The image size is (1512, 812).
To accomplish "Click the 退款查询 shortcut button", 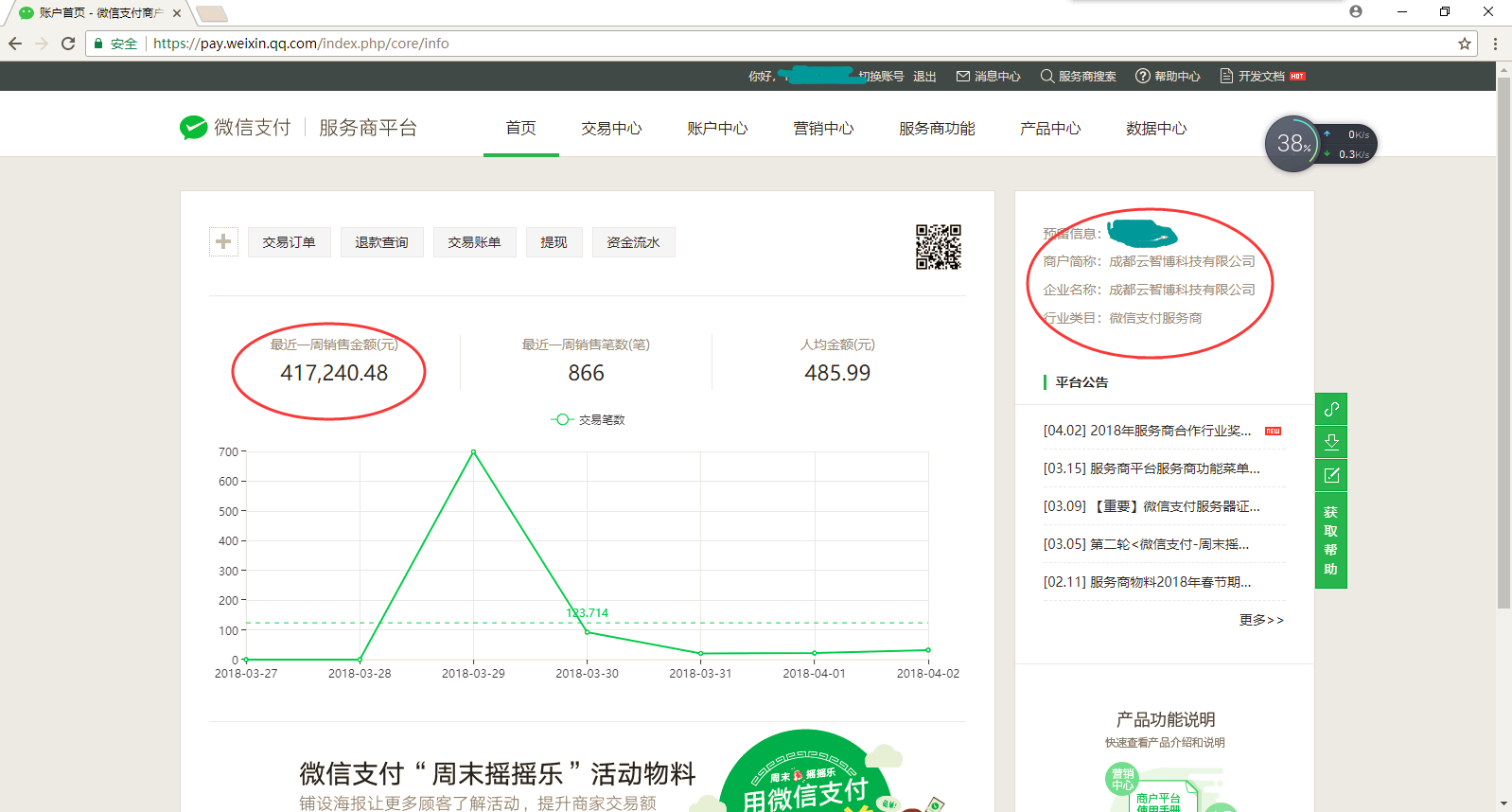I will pyautogui.click(x=382, y=242).
